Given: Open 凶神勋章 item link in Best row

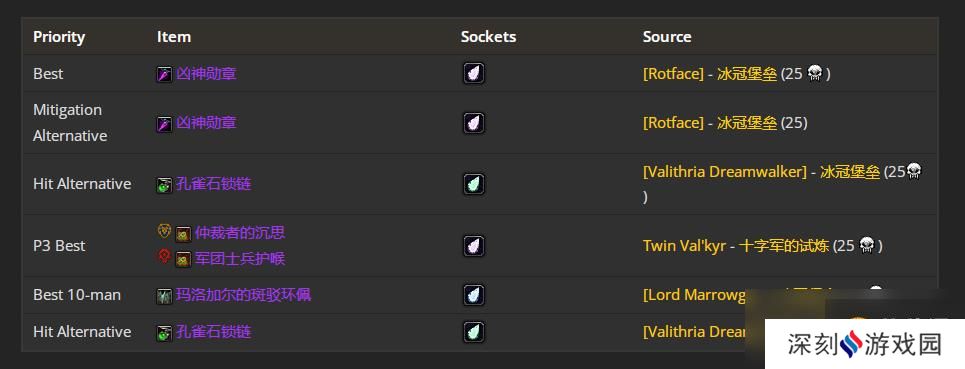Looking at the screenshot, I should pyautogui.click(x=206, y=74).
